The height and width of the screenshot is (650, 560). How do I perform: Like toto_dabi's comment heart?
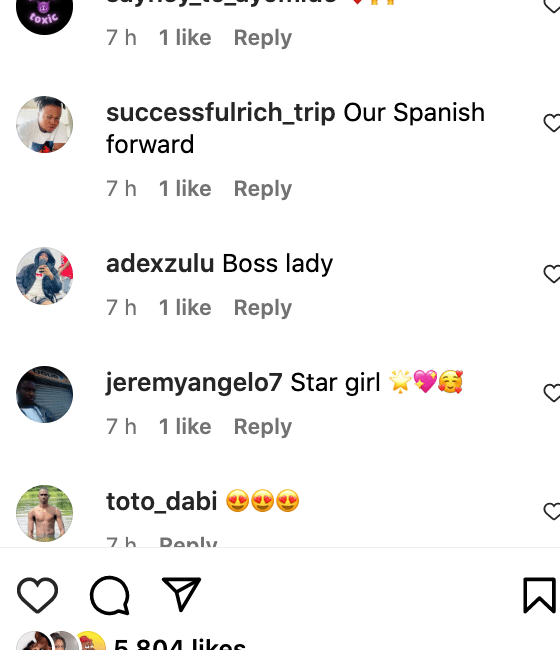(552, 511)
